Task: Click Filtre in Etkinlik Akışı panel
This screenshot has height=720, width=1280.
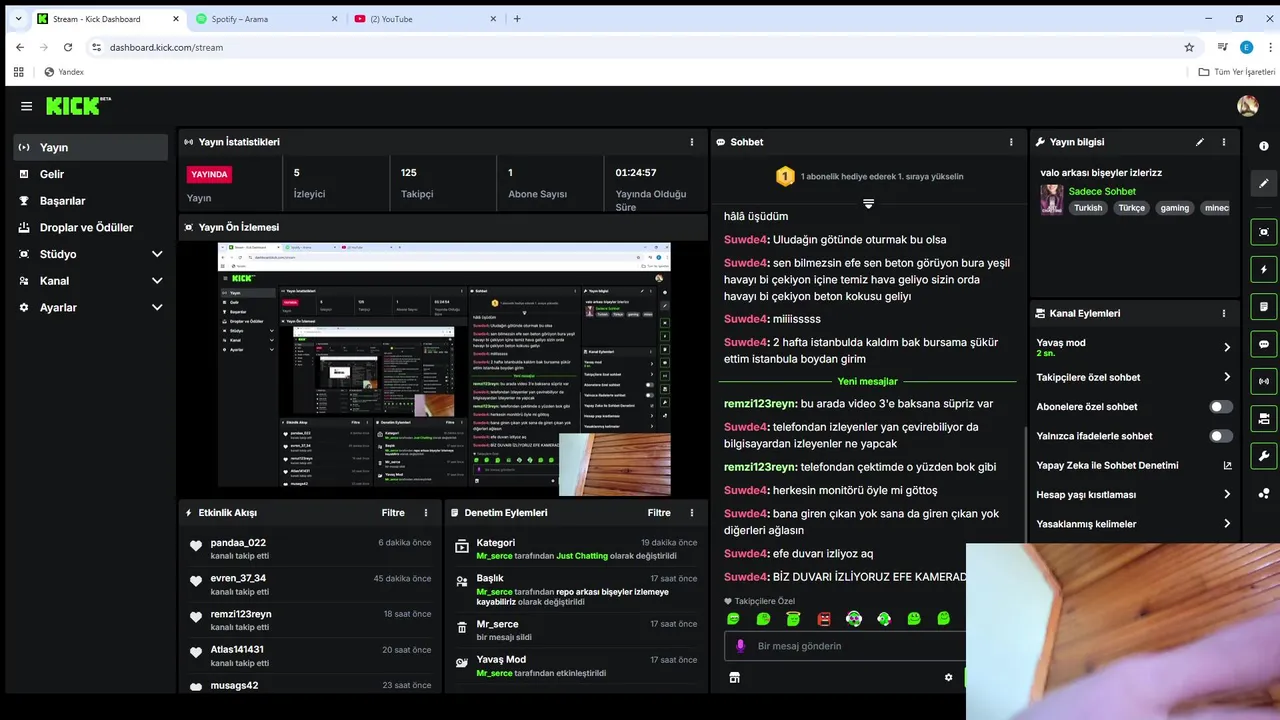Action: click(393, 513)
